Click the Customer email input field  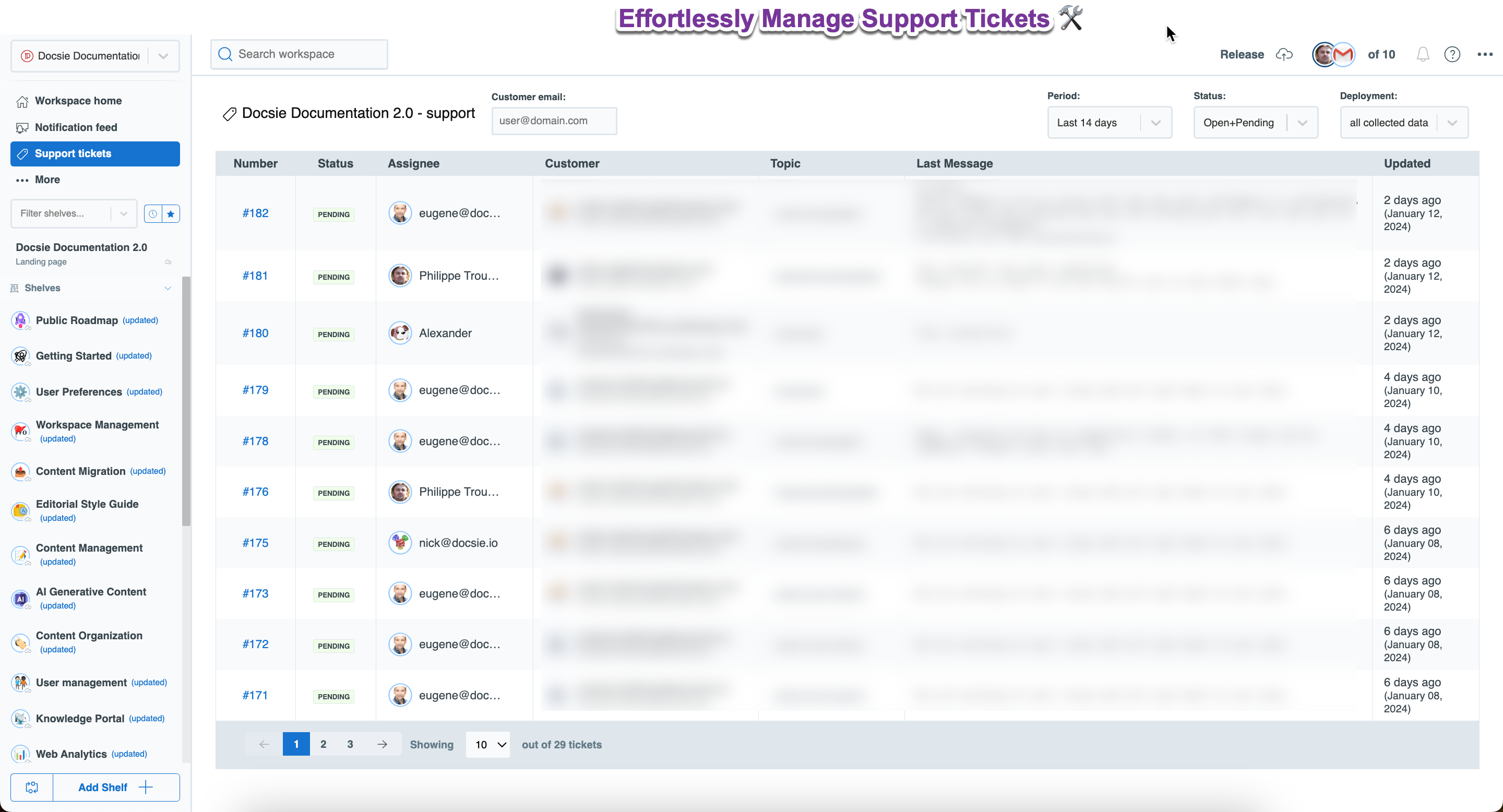554,121
